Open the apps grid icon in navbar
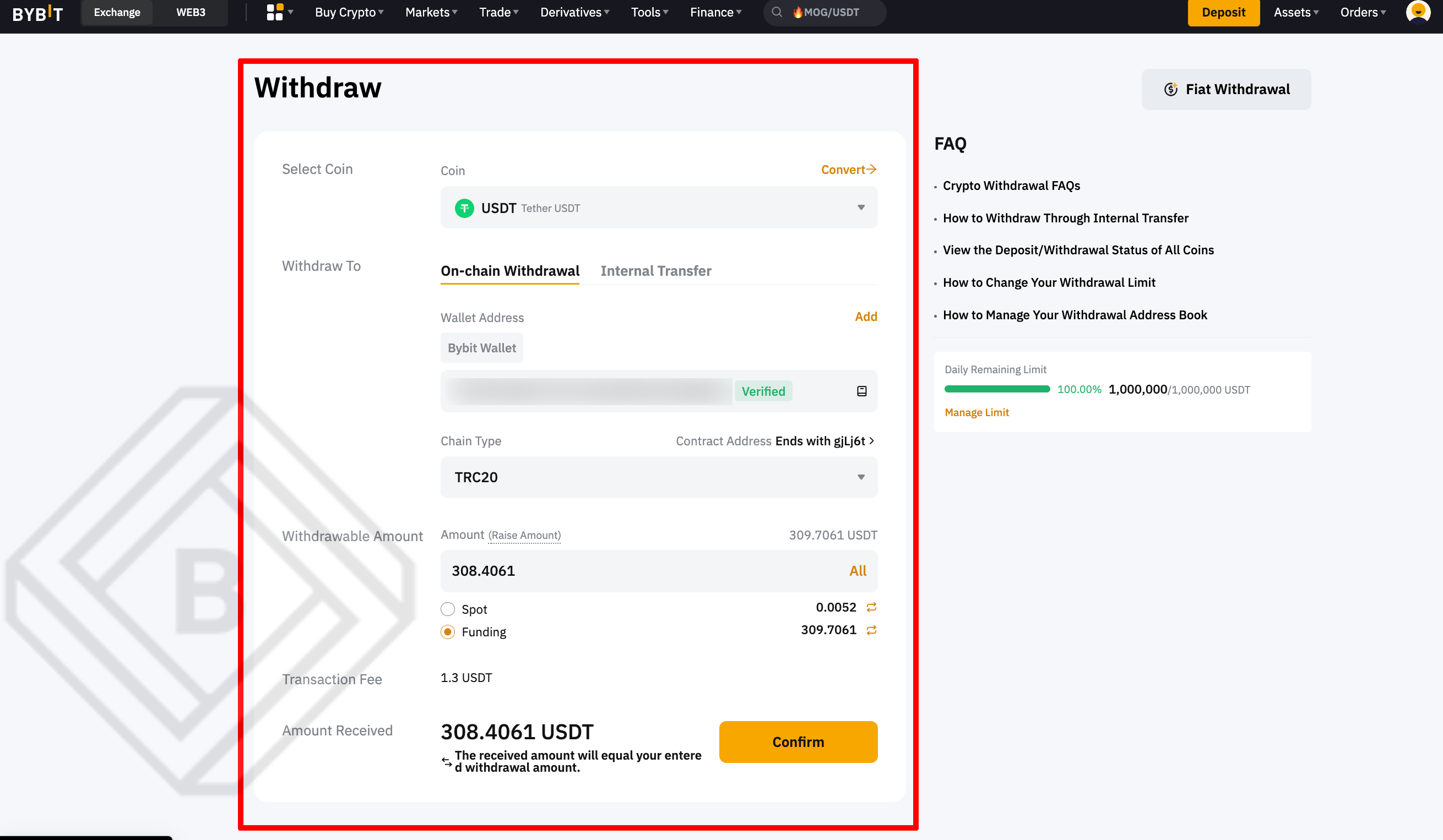1443x840 pixels. pyautogui.click(x=275, y=12)
